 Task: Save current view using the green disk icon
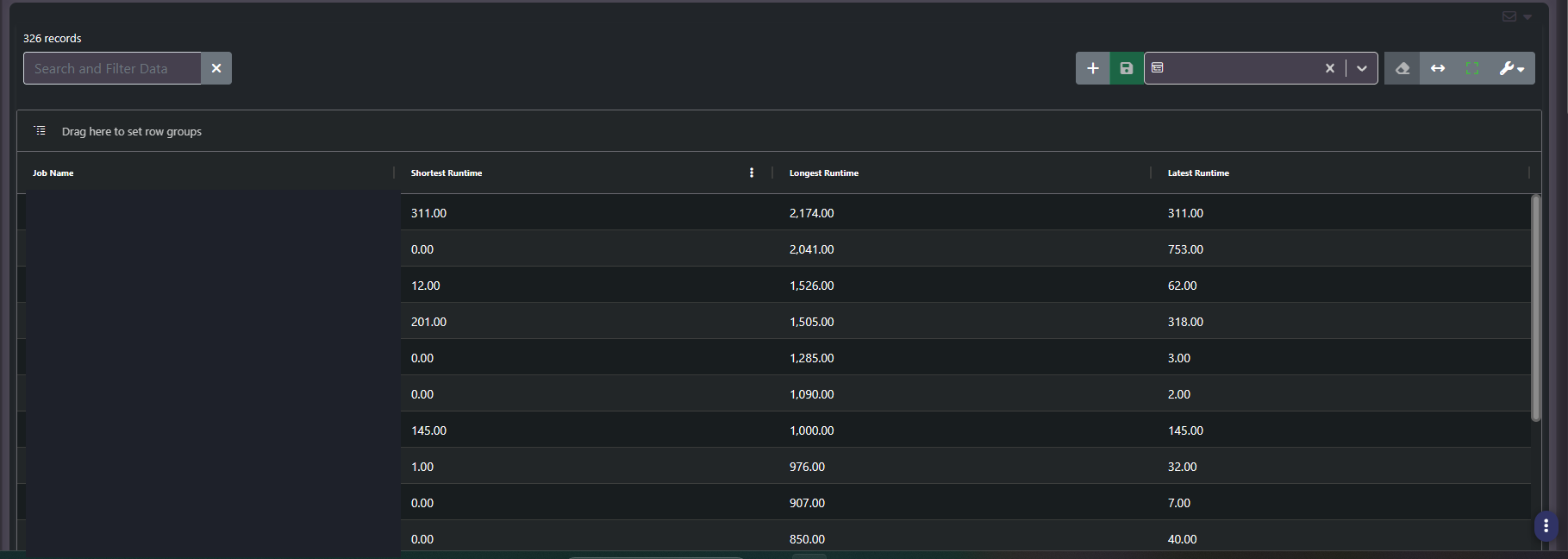(x=1126, y=68)
